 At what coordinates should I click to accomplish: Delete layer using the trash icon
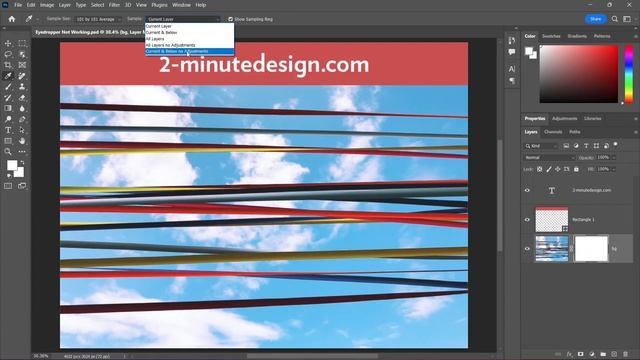coord(626,354)
